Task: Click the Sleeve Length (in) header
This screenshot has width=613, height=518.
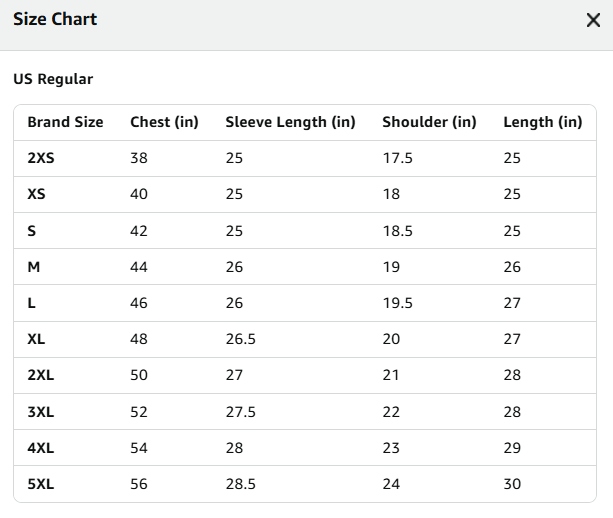Action: click(290, 122)
